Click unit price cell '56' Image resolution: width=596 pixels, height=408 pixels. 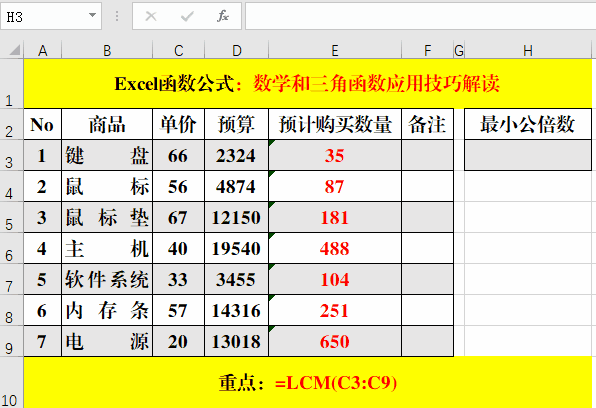(179, 186)
